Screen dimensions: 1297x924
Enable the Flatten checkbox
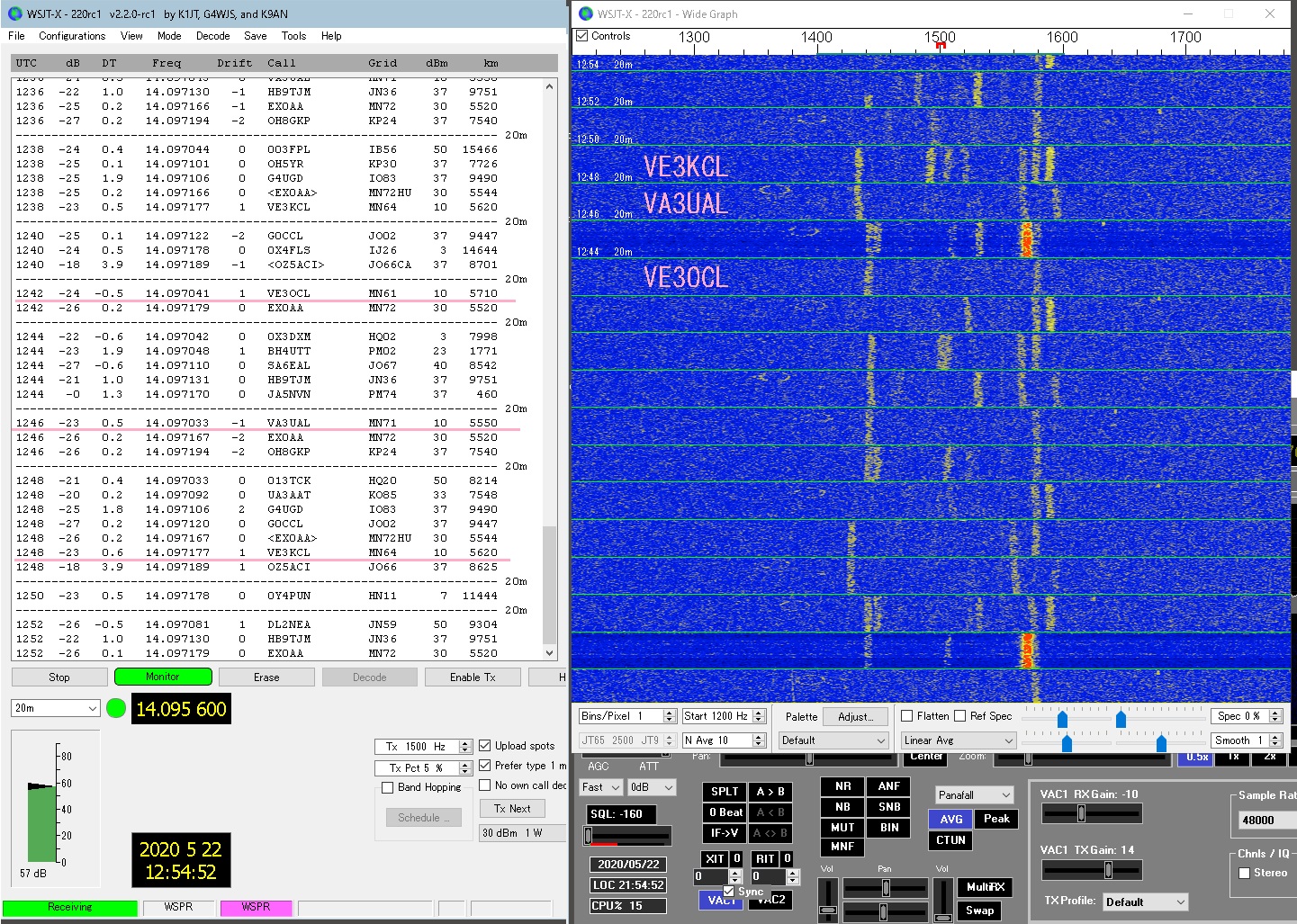pyautogui.click(x=907, y=716)
